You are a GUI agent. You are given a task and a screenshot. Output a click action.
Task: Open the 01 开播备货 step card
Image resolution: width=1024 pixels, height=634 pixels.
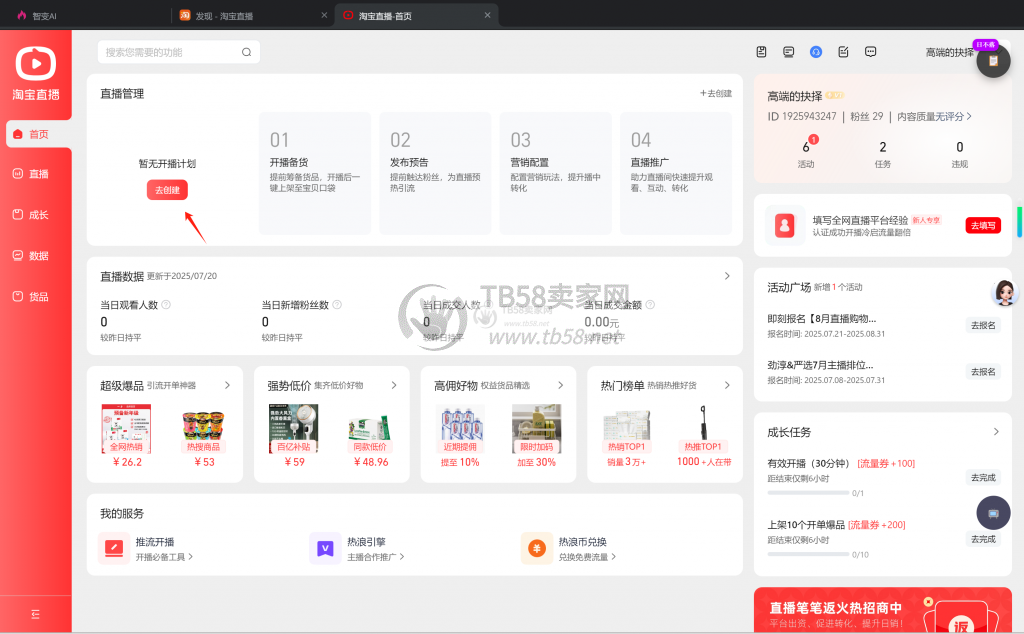tap(315, 173)
